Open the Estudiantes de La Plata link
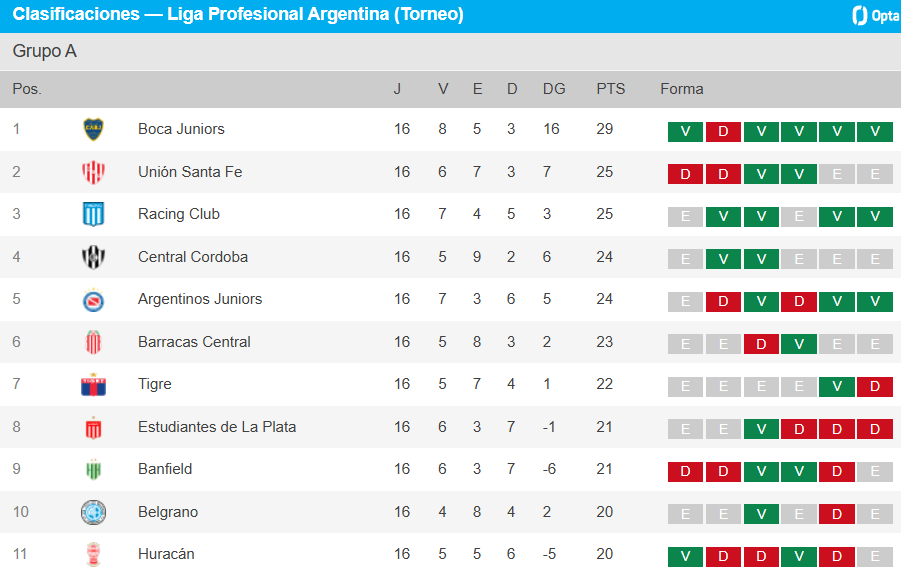The width and height of the screenshot is (901, 574). pyautogui.click(x=217, y=427)
